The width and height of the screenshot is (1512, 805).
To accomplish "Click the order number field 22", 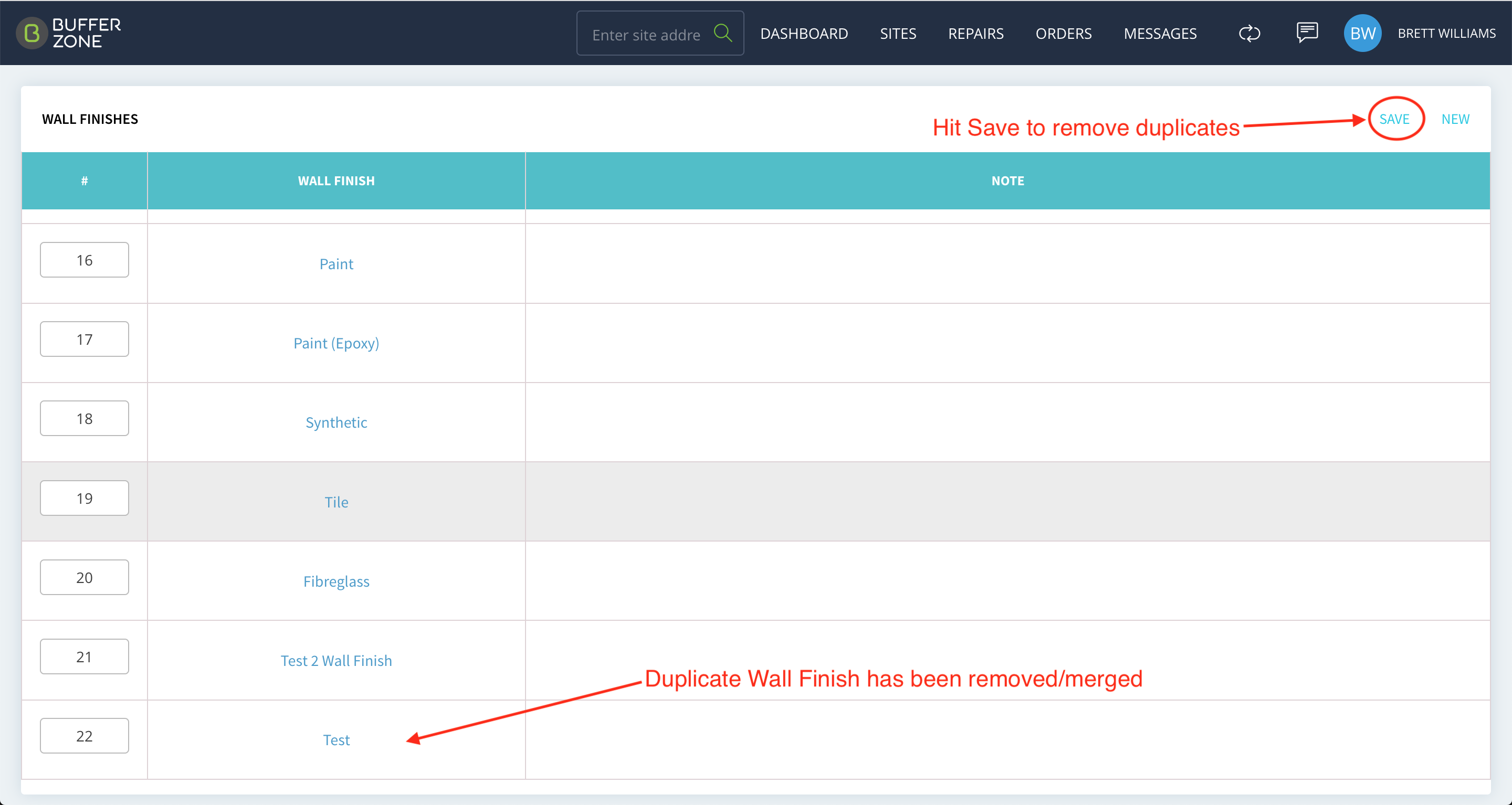I will [x=85, y=736].
